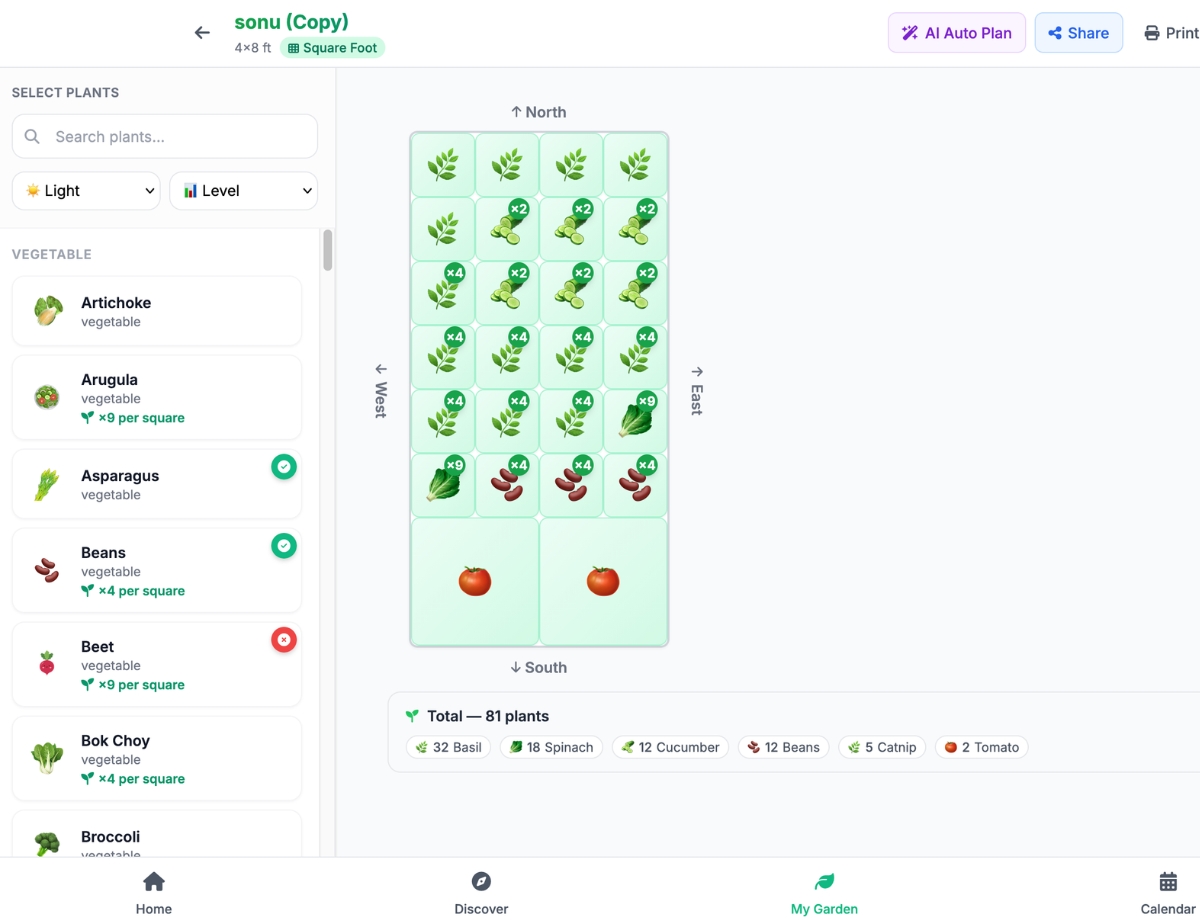Click the AI Auto Plan button
This screenshot has width=1200, height=920.
pos(956,32)
